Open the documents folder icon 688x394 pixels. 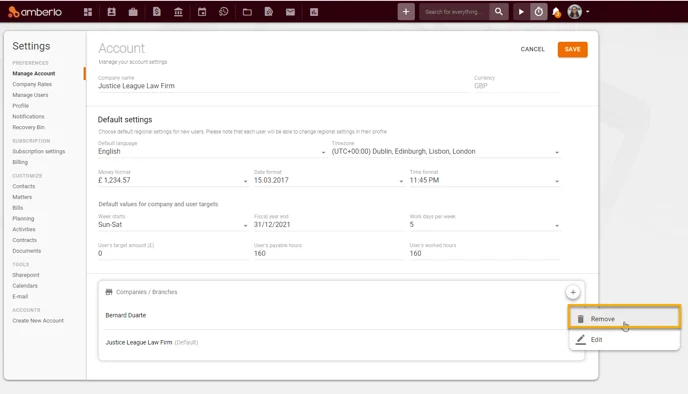coord(247,12)
